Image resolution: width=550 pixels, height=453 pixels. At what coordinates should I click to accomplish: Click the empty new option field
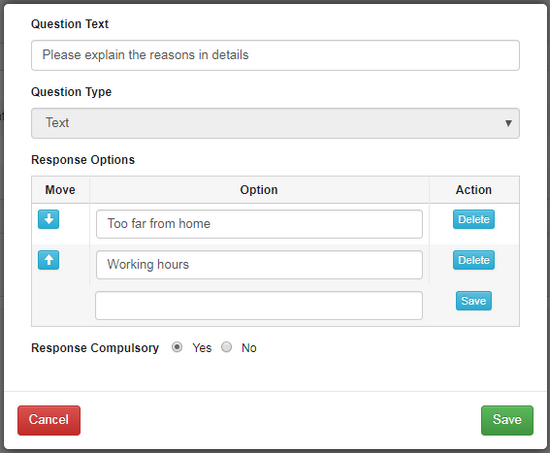[x=259, y=305]
